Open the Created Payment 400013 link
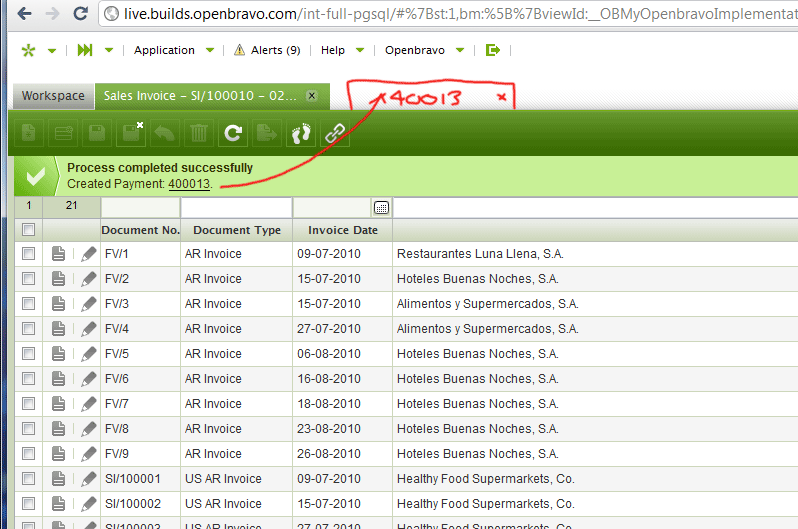The width and height of the screenshot is (798, 529). (x=189, y=184)
